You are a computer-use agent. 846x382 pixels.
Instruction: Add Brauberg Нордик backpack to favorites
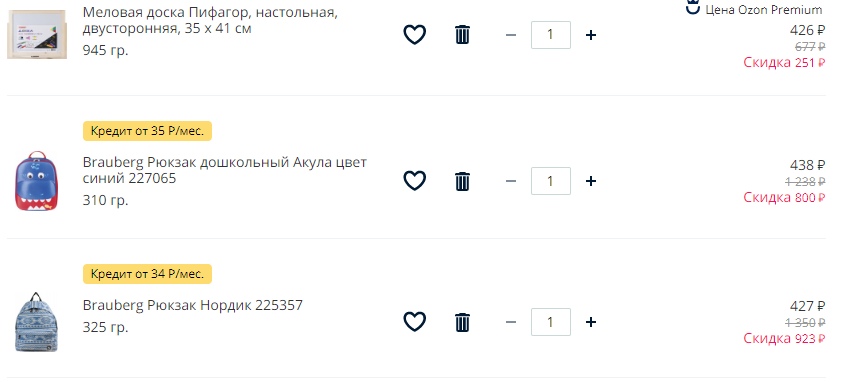click(414, 322)
